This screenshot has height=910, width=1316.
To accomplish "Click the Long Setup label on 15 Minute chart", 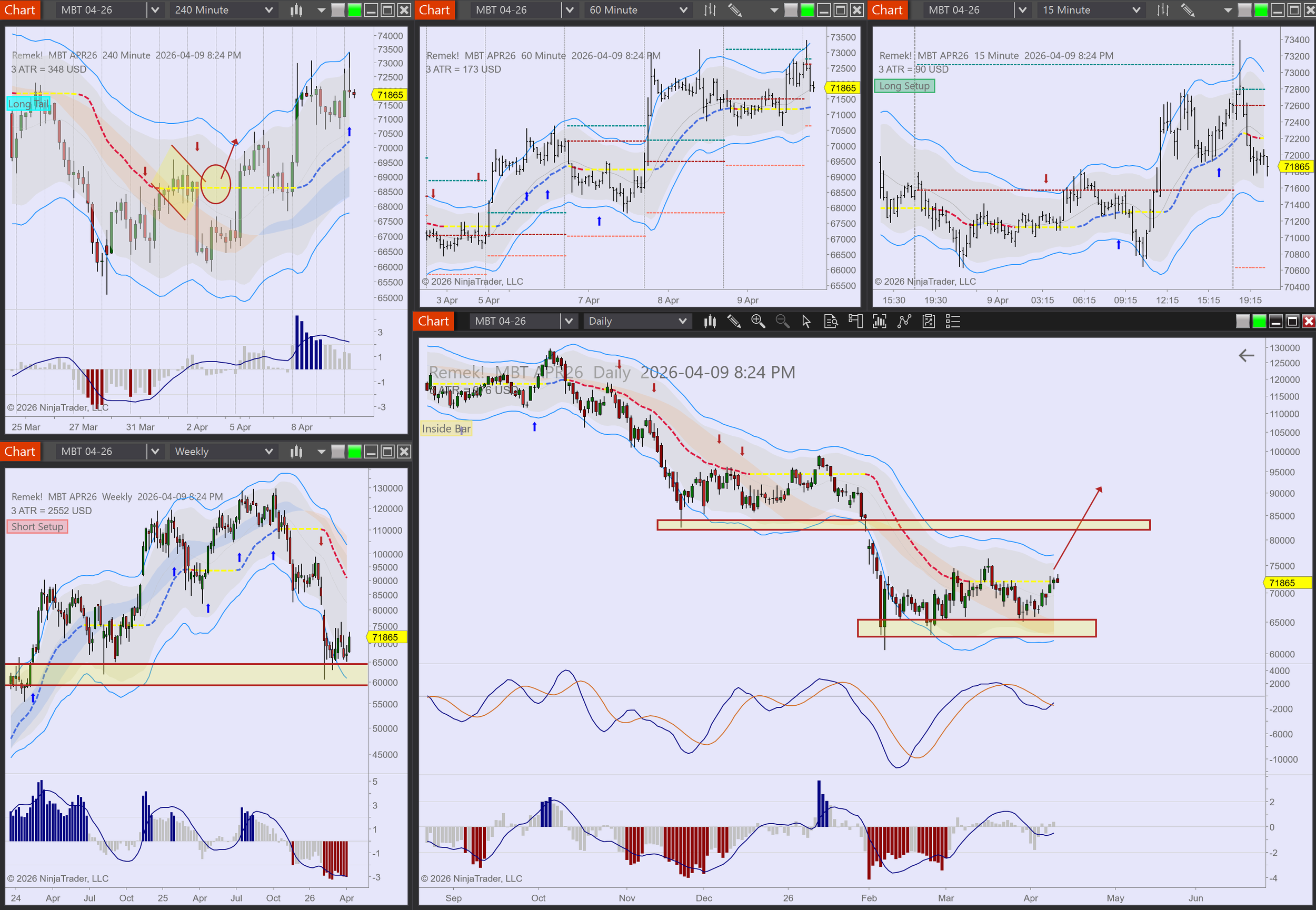I will point(904,86).
